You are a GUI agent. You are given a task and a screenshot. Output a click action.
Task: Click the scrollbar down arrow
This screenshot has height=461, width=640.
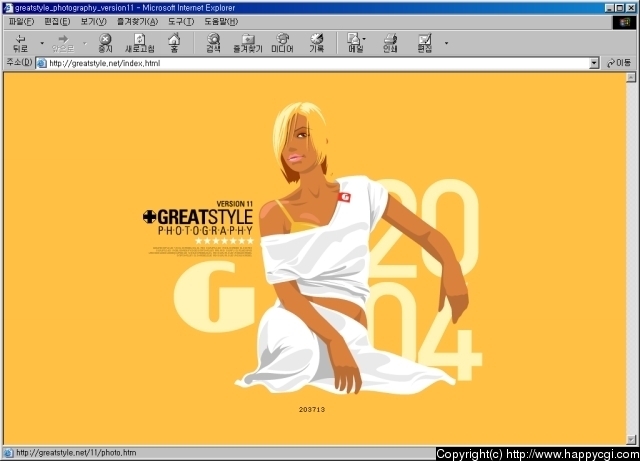[x=631, y=440]
